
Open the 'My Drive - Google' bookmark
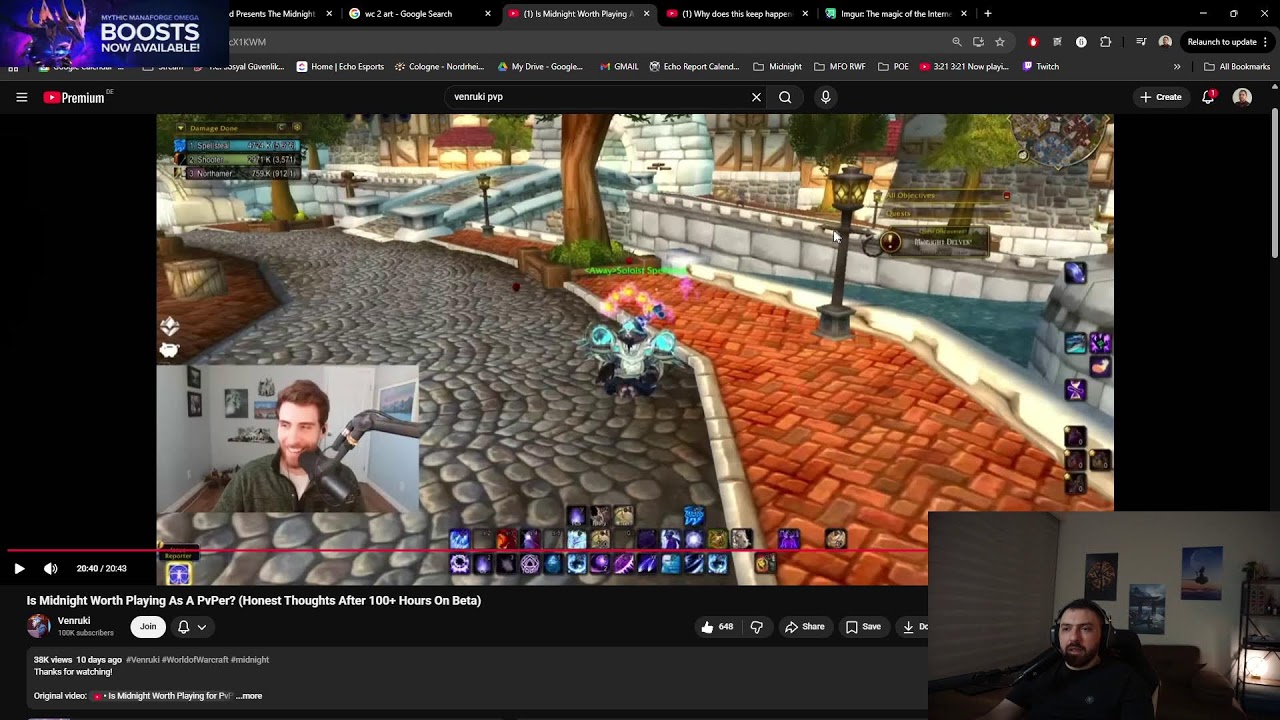[540, 67]
